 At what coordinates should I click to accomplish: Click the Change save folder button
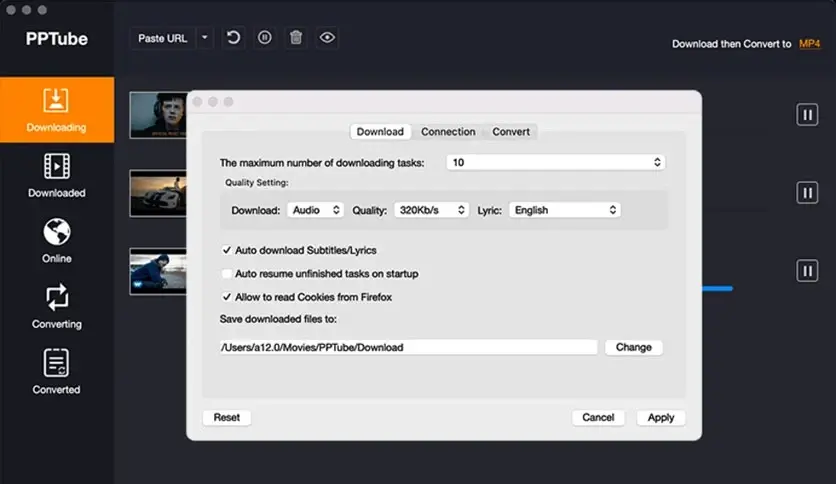pos(633,347)
